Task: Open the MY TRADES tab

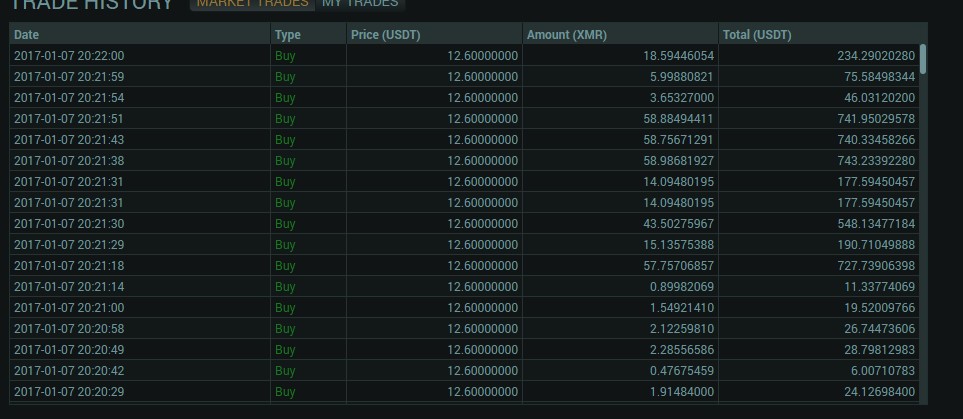Action: click(360, 4)
